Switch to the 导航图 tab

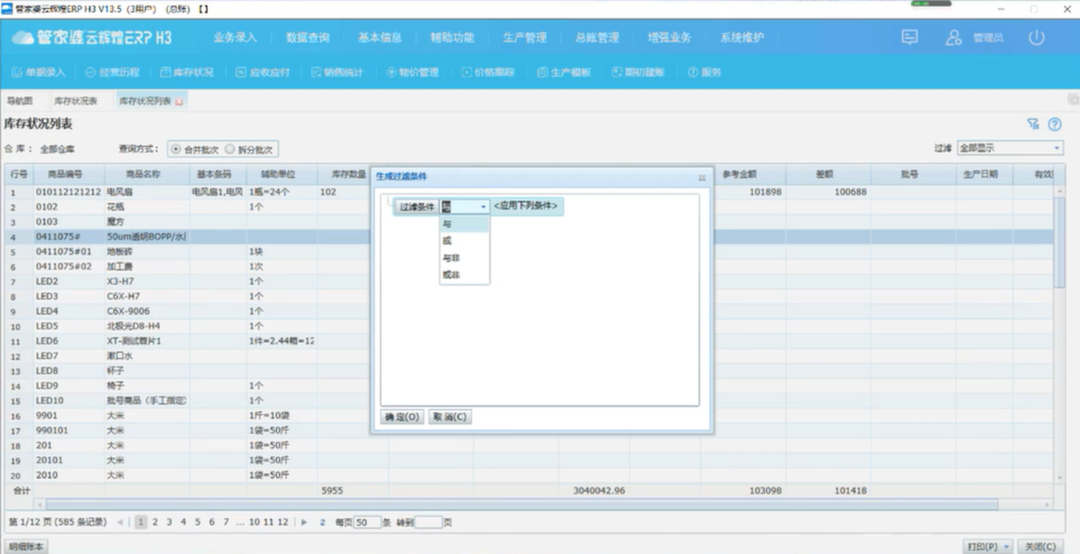(x=20, y=101)
